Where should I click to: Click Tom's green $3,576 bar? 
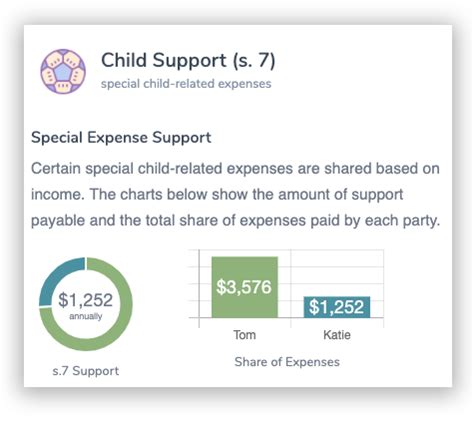pyautogui.click(x=245, y=287)
